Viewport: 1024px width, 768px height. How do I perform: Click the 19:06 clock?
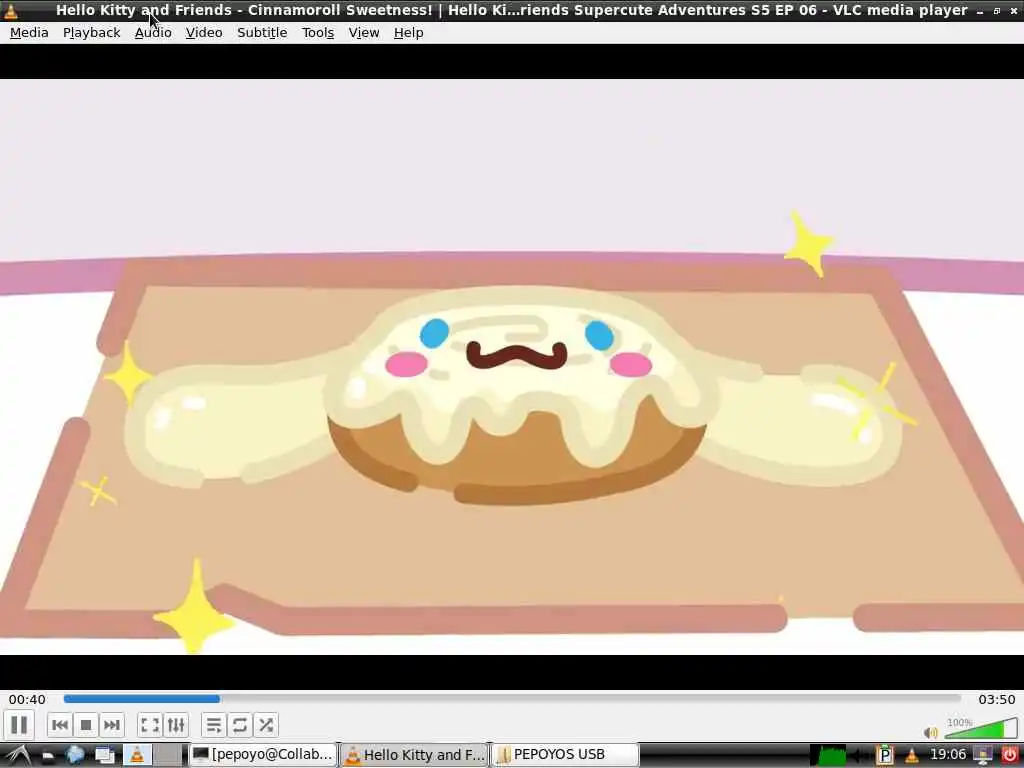coord(948,755)
